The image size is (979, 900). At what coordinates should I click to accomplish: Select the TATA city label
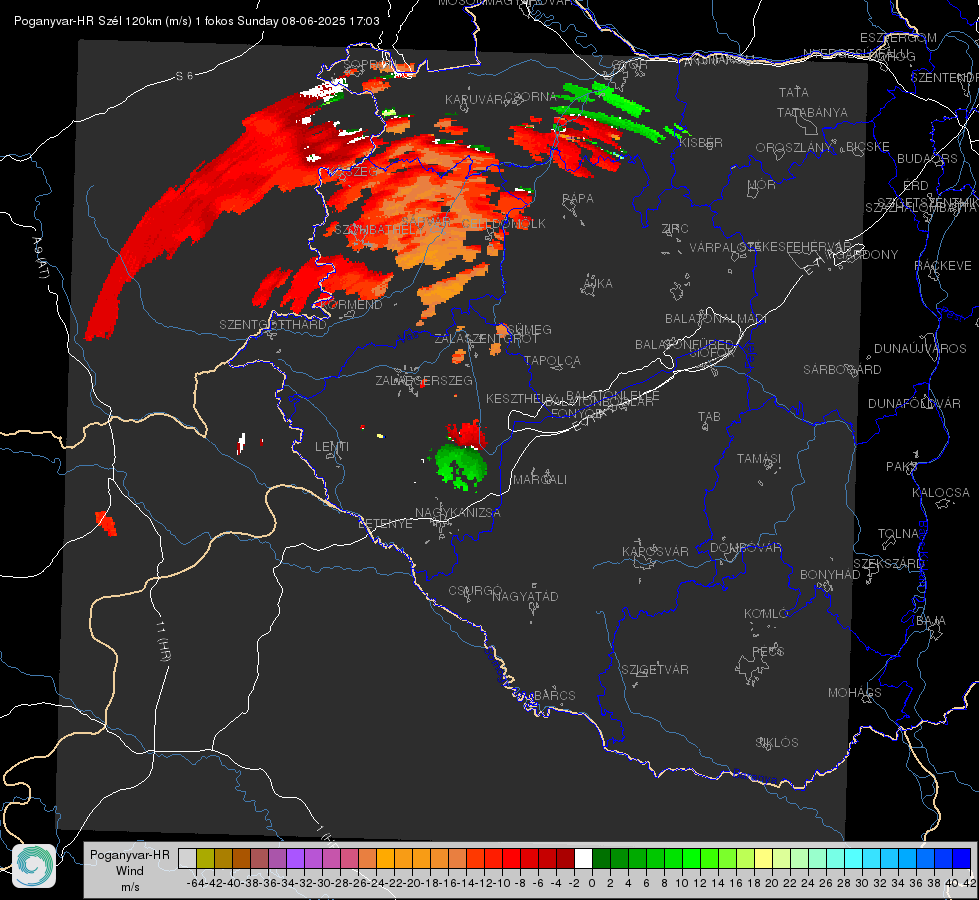[794, 92]
